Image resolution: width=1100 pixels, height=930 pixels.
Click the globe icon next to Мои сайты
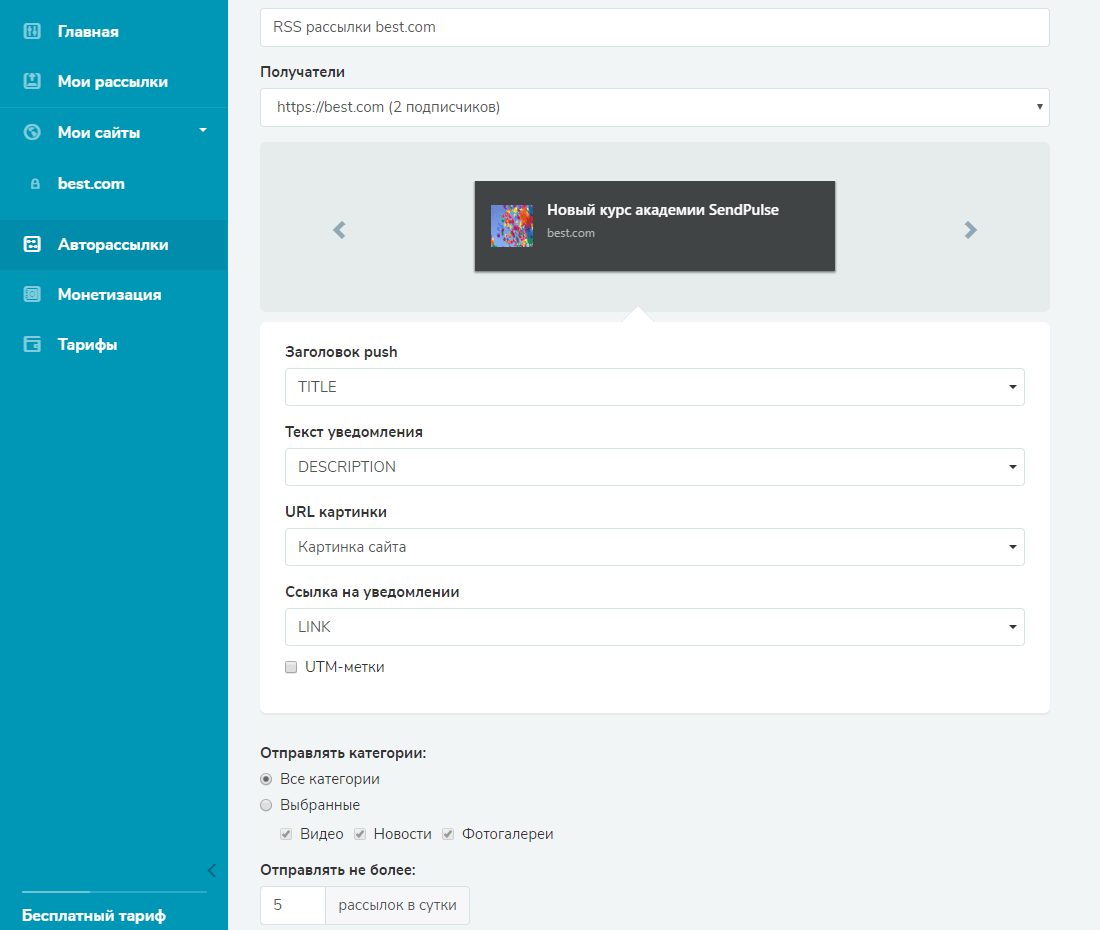(32, 132)
